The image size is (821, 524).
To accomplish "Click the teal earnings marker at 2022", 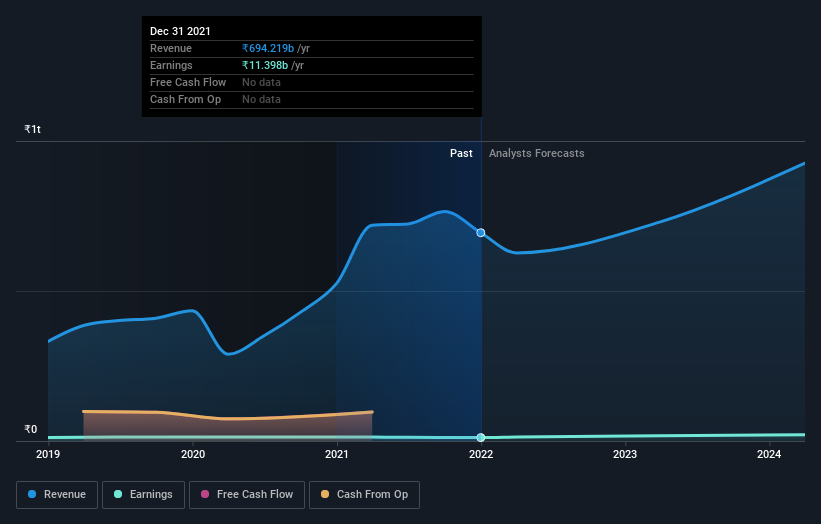I will coord(481,437).
